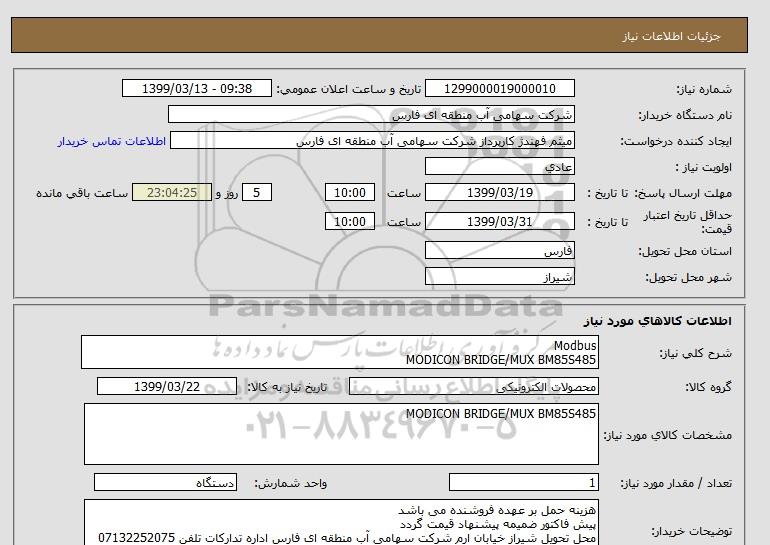The height and width of the screenshot is (545, 770).
Task: Click the label گروه کالا
Action: click(709, 387)
